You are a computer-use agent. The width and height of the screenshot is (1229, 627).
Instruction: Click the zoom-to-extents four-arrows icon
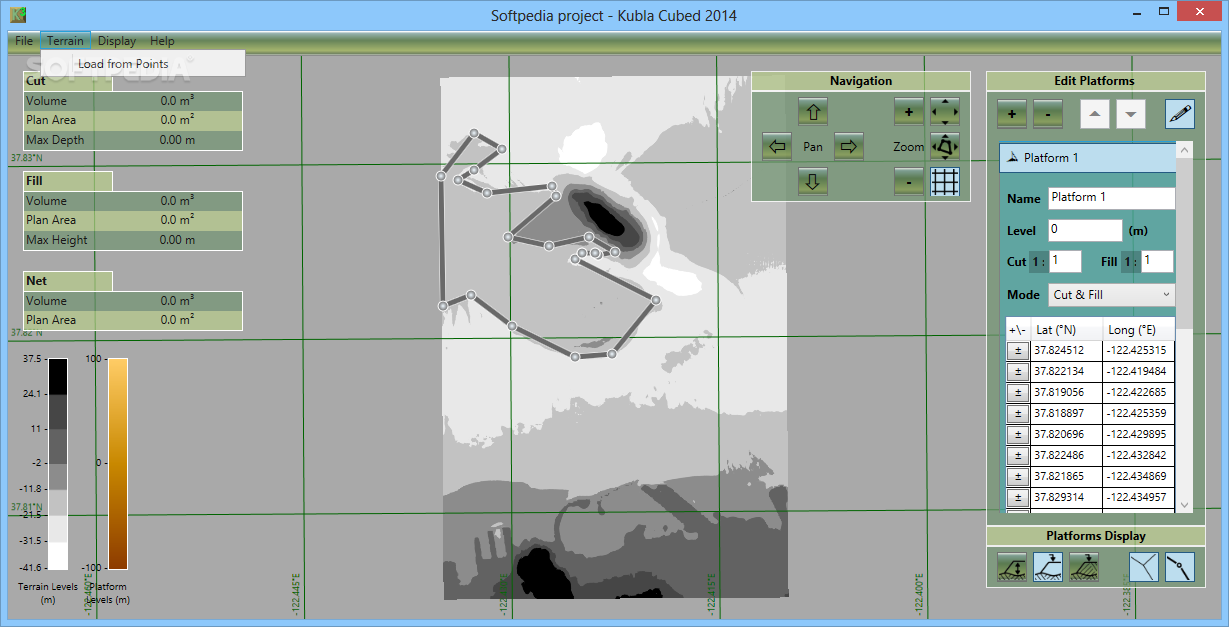tap(945, 112)
